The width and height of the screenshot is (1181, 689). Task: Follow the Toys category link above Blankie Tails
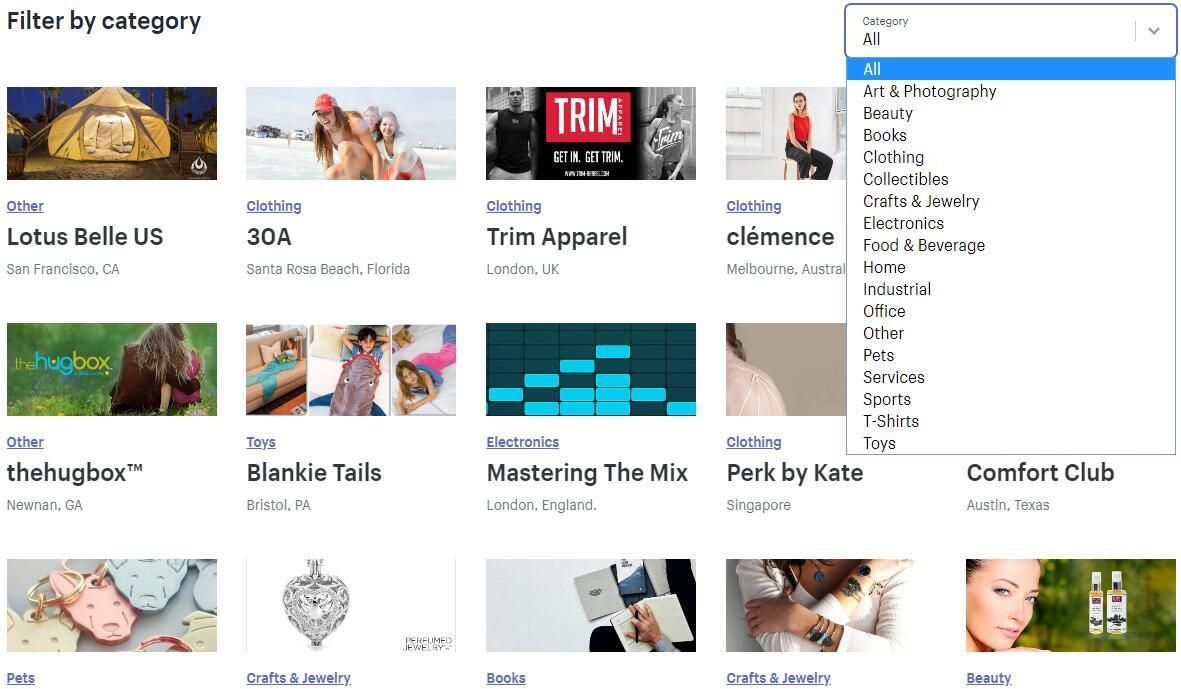coord(261,442)
